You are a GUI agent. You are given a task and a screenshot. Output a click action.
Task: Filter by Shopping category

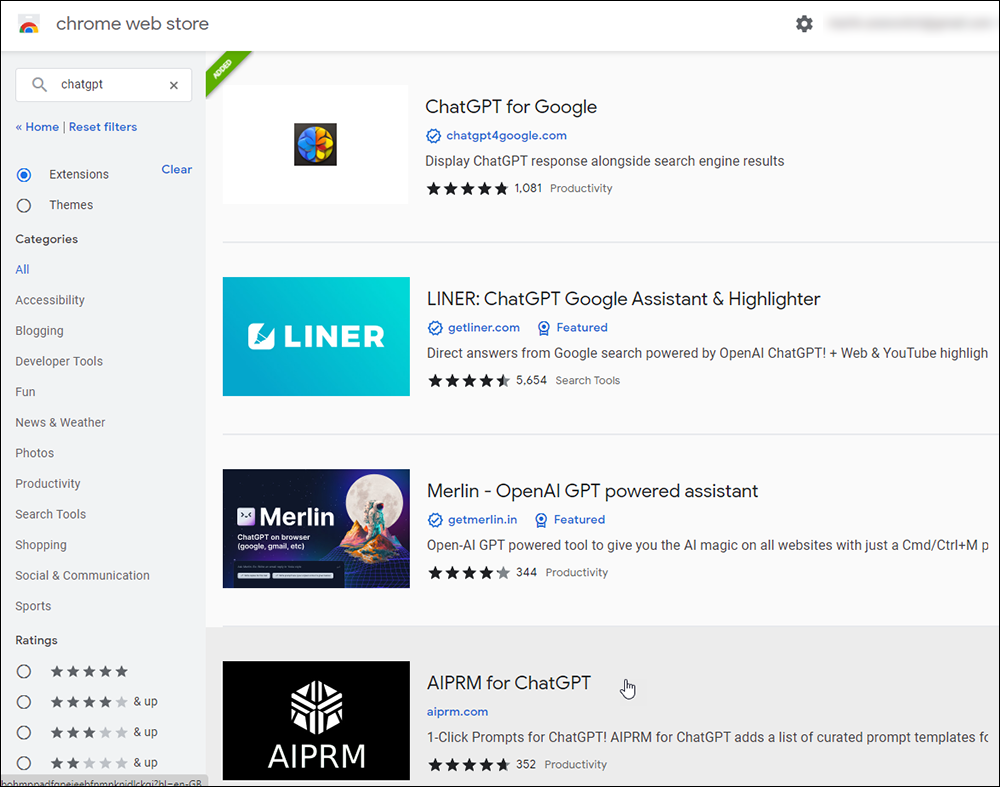[41, 545]
